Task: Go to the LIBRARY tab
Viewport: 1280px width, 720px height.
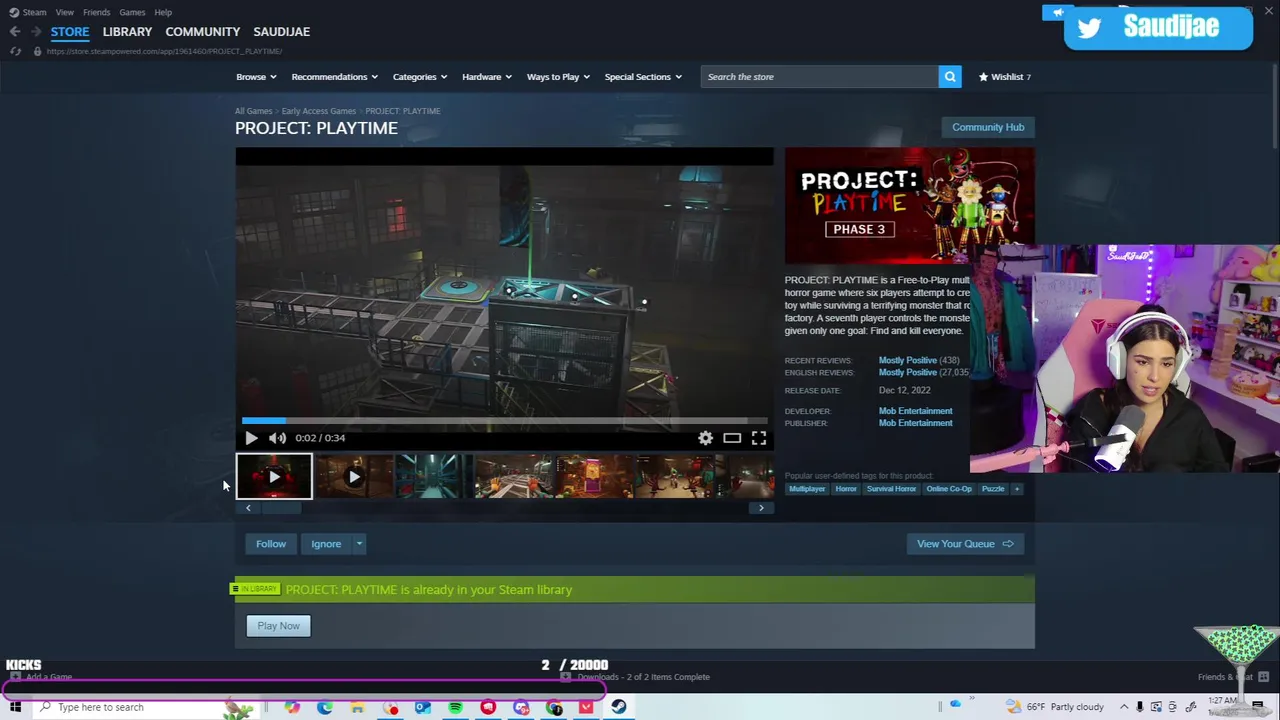Action: (x=127, y=32)
